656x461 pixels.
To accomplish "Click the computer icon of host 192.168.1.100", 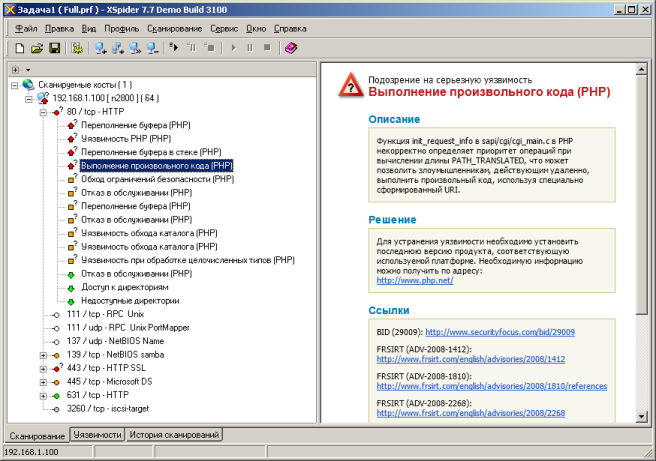I will click(43, 98).
